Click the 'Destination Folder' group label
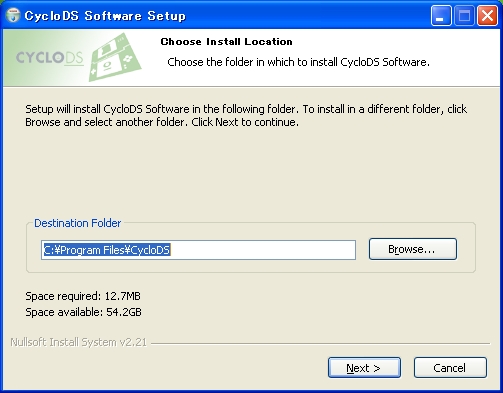 [x=77, y=223]
